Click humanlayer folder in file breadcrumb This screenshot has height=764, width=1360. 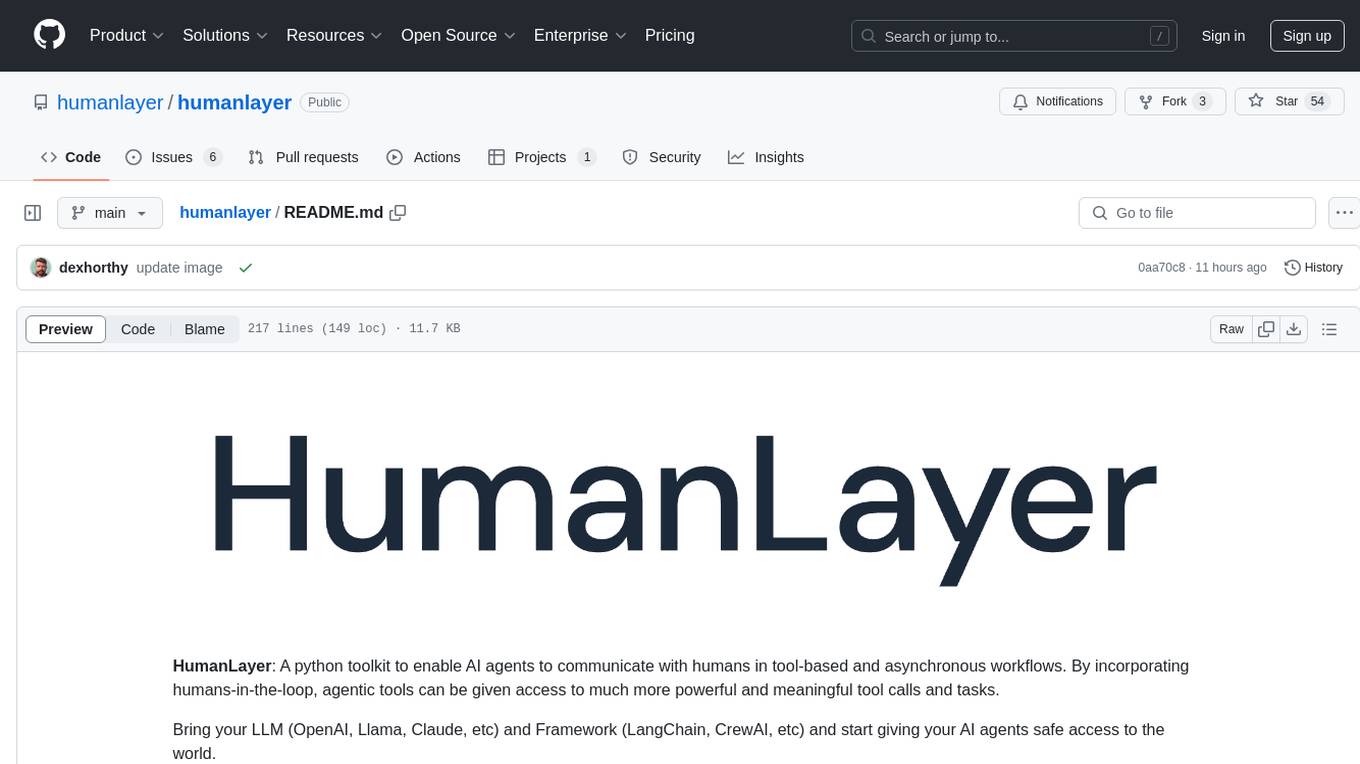pyautogui.click(x=225, y=213)
